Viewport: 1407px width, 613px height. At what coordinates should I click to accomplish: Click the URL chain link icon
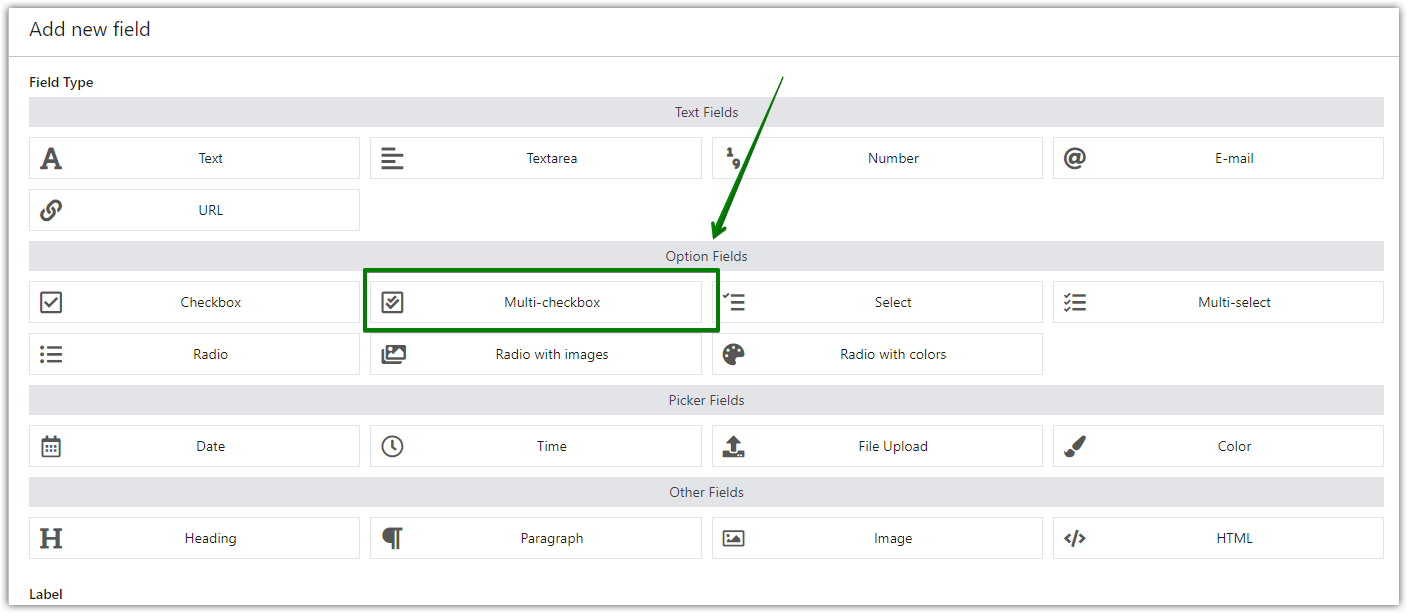pos(51,210)
